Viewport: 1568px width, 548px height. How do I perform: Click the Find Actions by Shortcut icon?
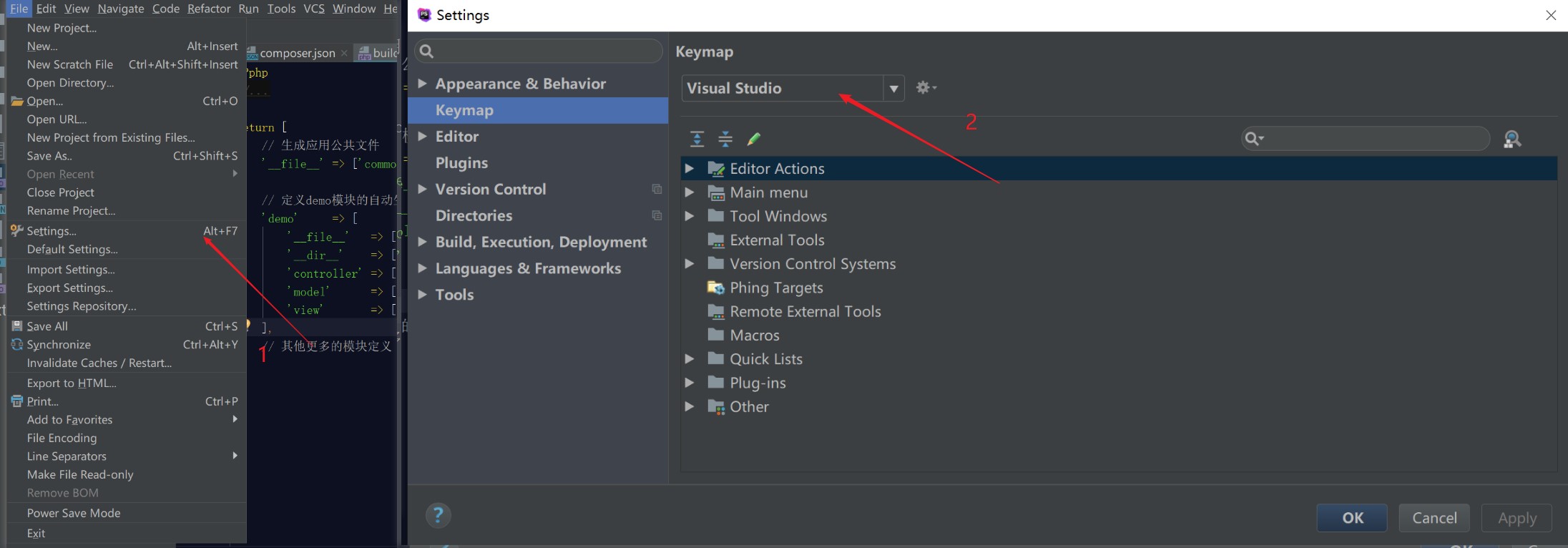tap(1511, 139)
